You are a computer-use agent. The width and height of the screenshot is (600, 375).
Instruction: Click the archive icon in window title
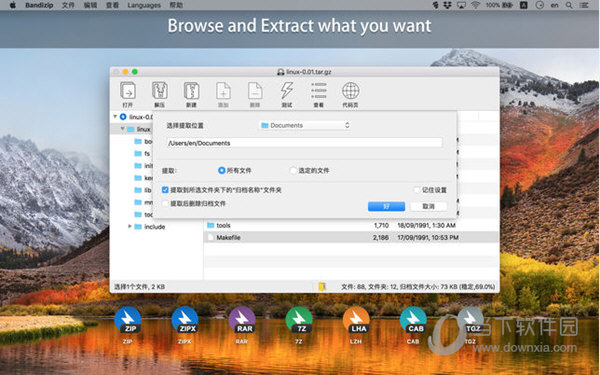[280, 72]
